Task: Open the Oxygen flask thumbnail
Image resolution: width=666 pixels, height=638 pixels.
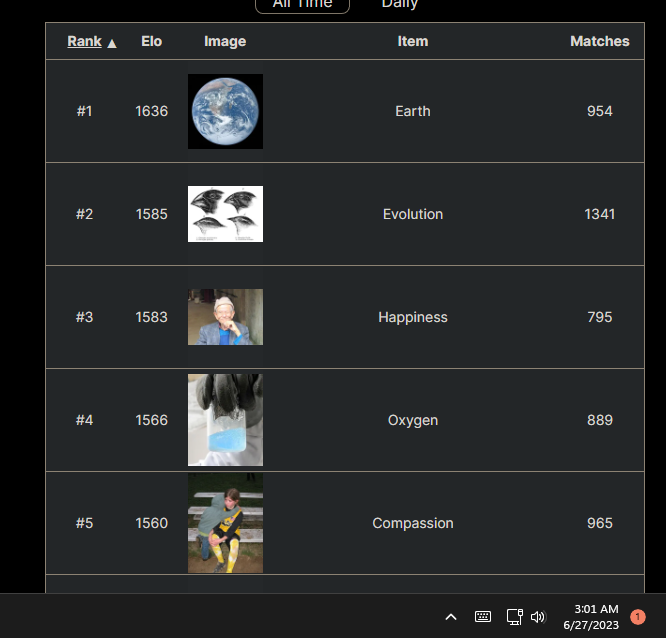Action: tap(226, 420)
